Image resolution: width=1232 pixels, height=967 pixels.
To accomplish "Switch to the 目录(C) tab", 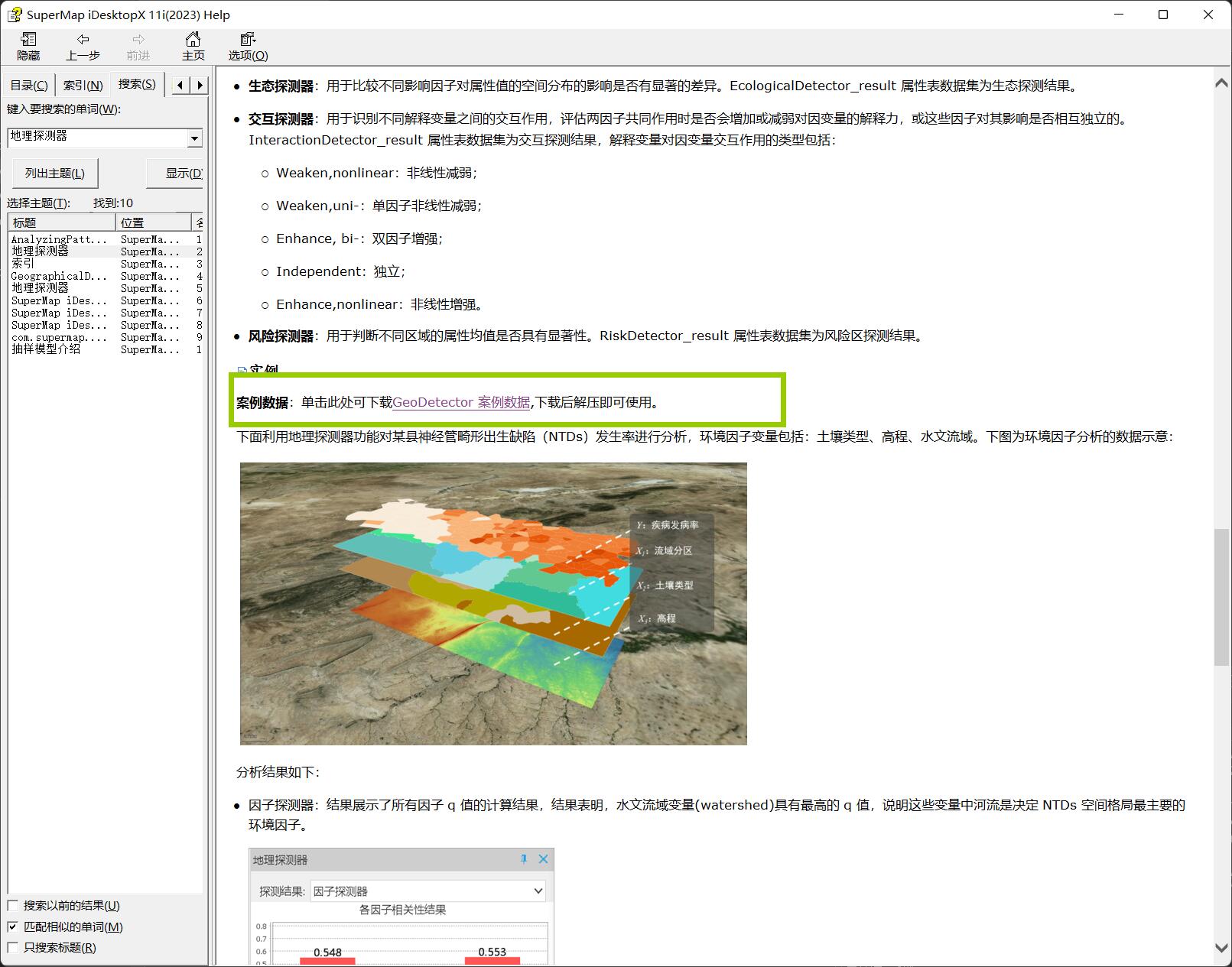I will [x=29, y=85].
